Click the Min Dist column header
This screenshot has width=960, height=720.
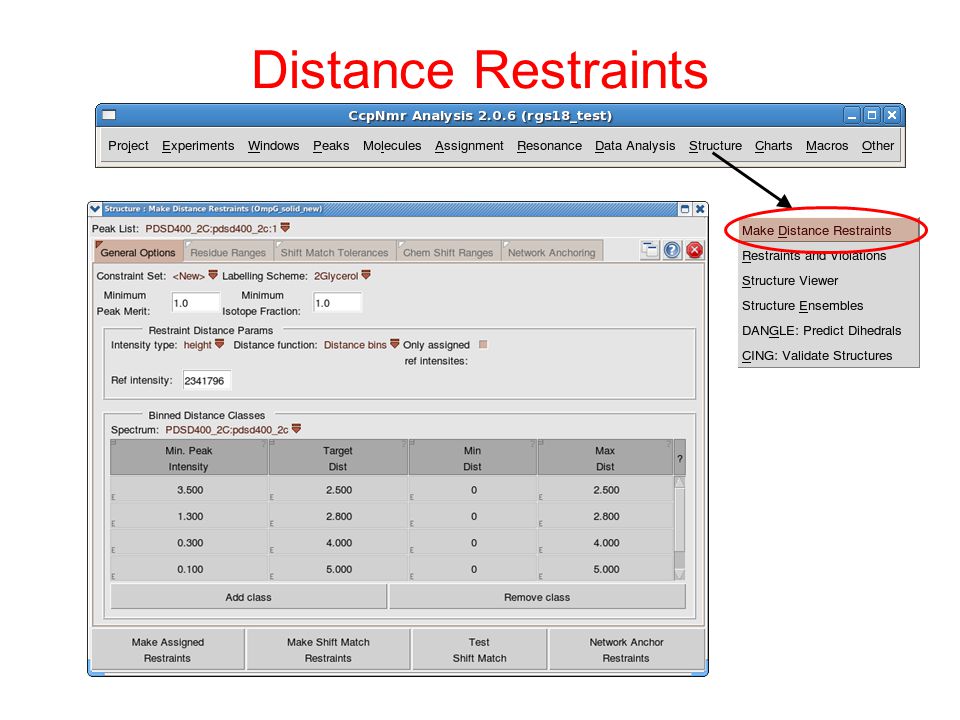pos(473,458)
